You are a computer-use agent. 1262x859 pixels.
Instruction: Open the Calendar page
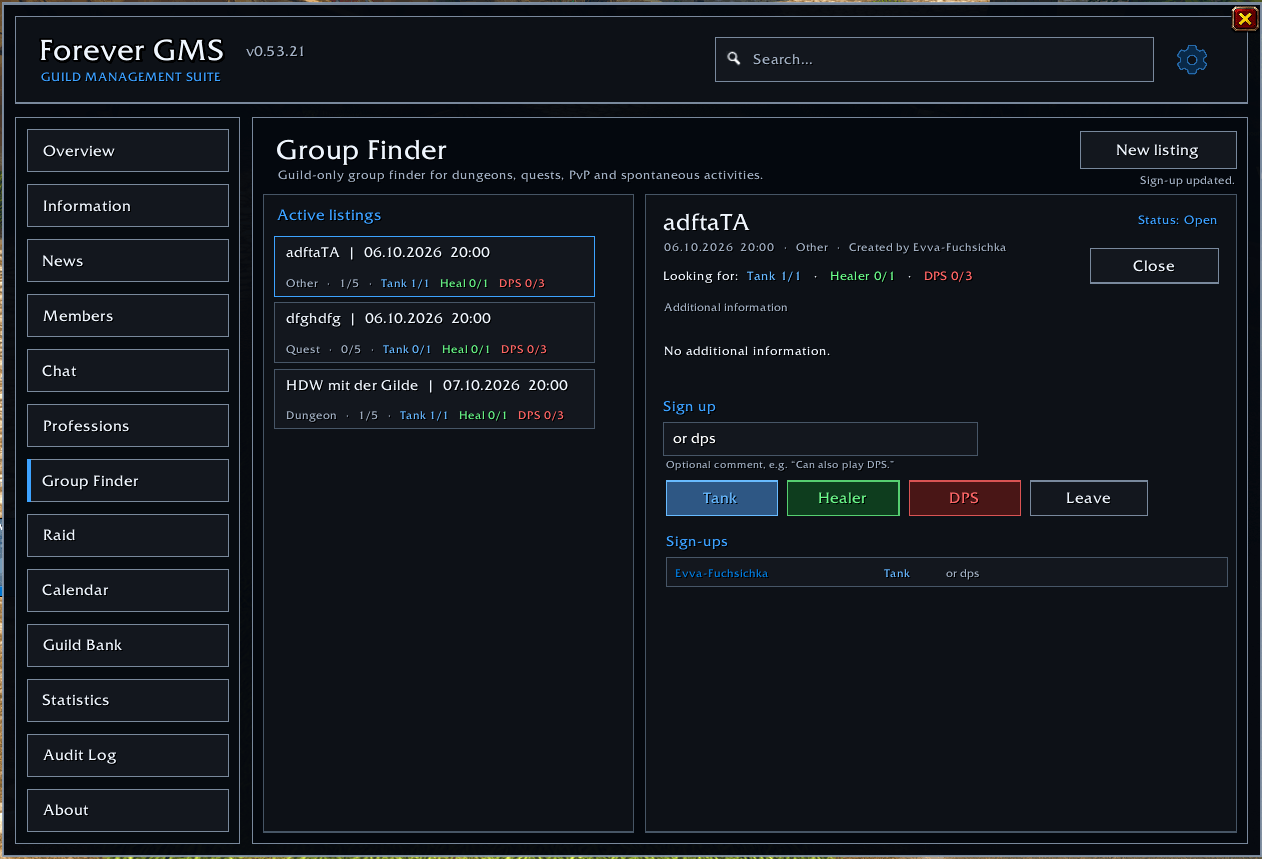click(x=128, y=590)
